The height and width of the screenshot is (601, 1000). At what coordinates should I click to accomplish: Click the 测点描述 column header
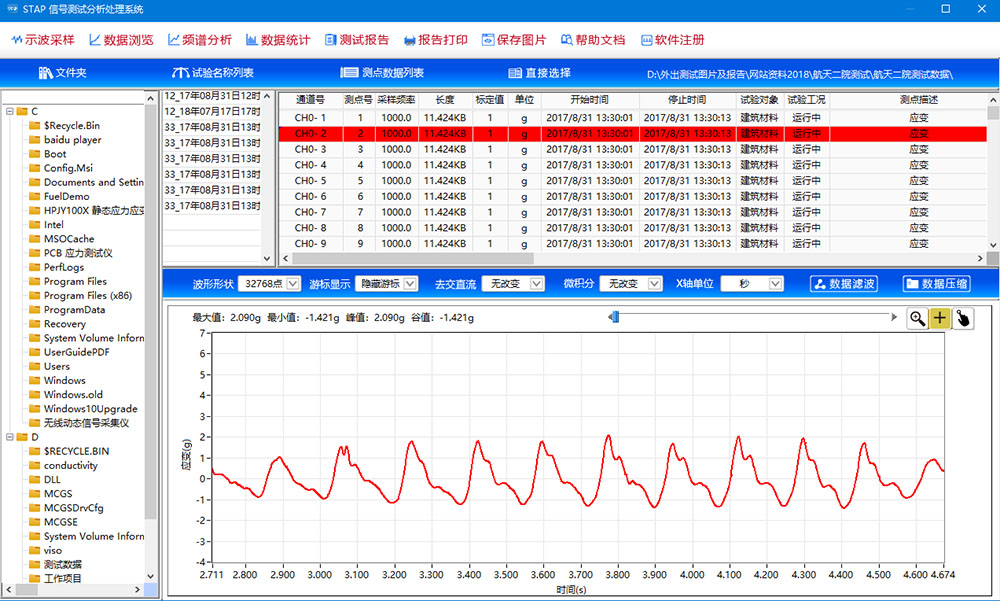(918, 100)
